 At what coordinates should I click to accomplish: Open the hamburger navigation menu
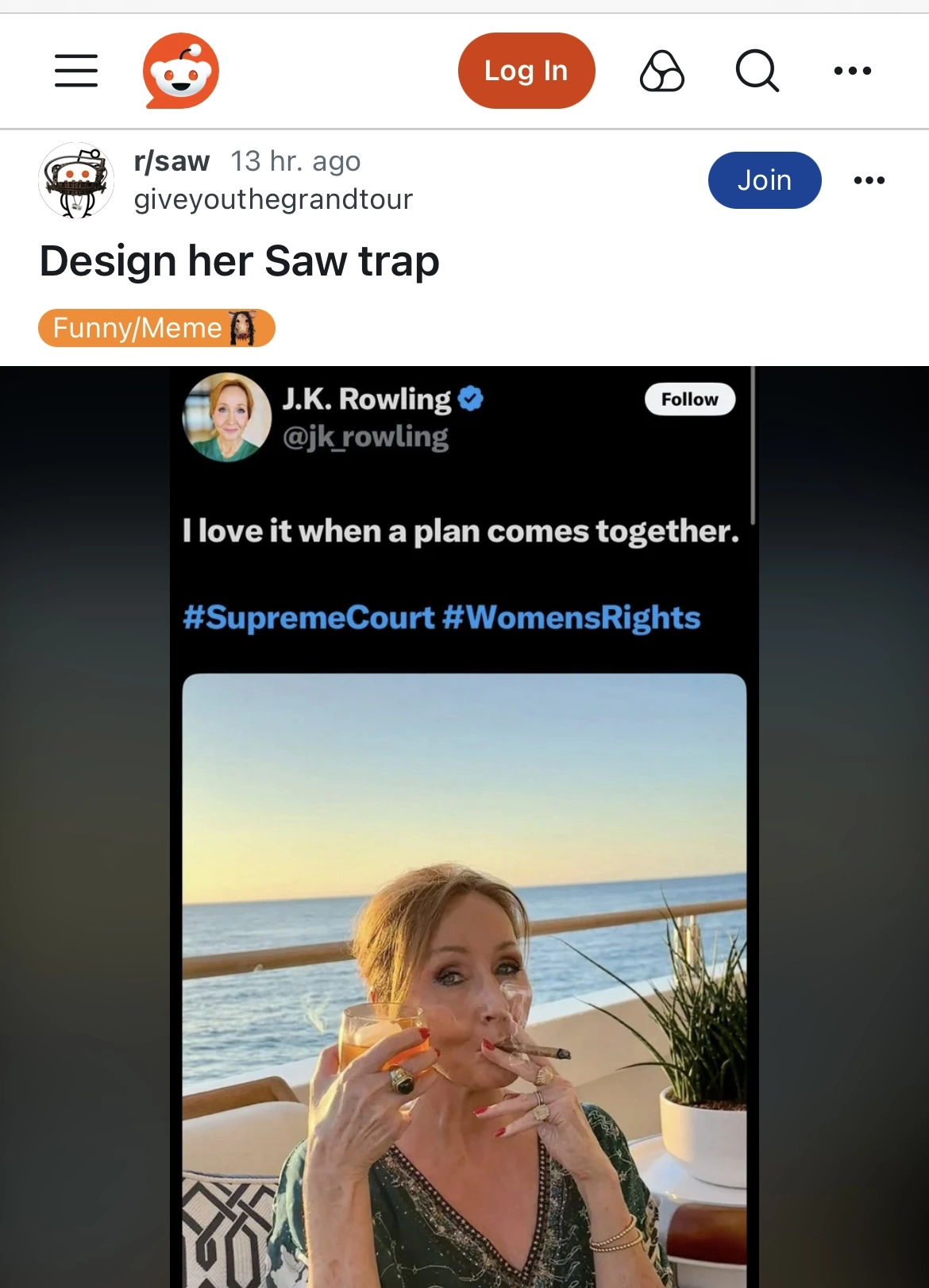click(x=76, y=71)
